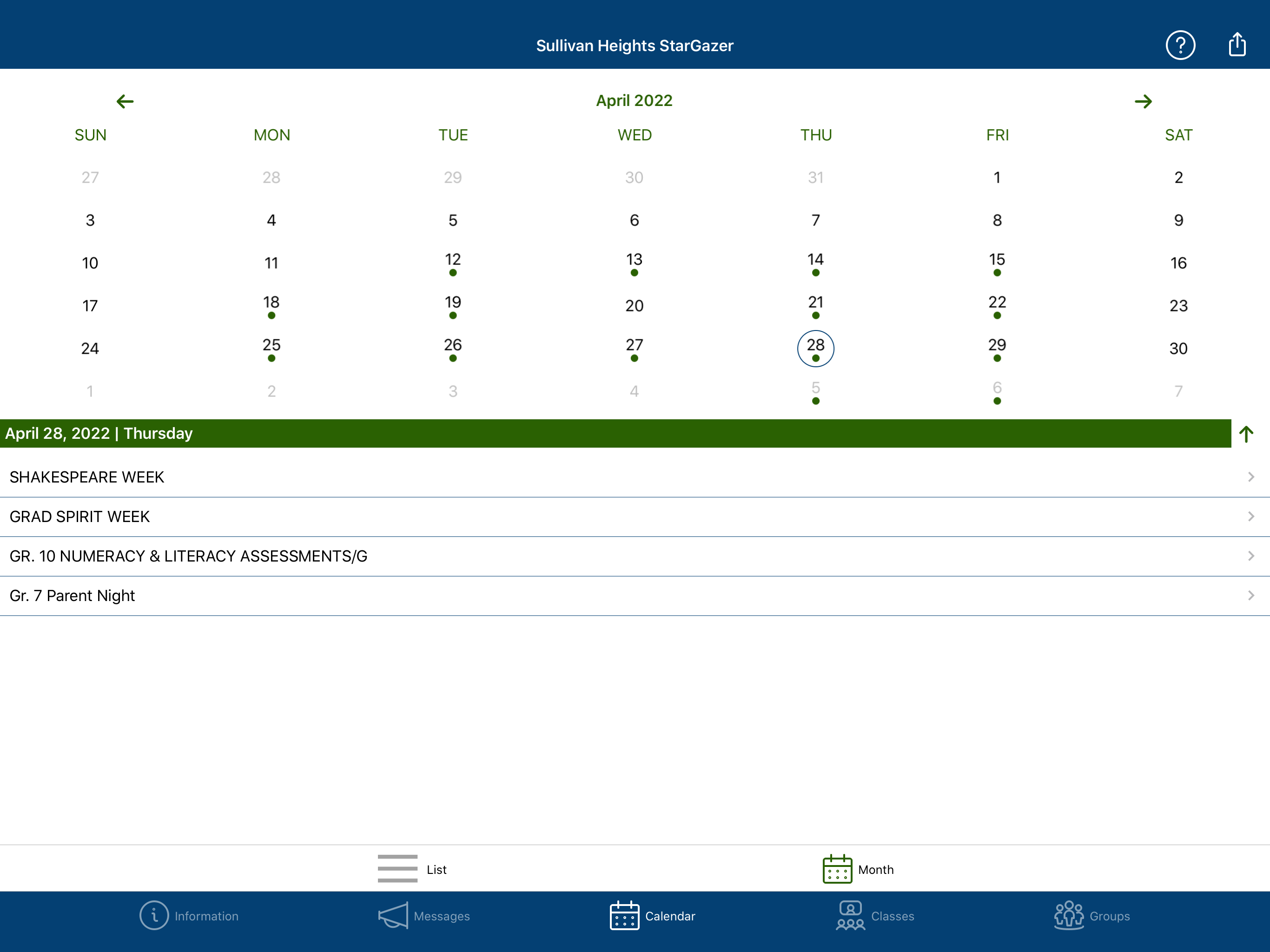1270x952 pixels.
Task: Expand Gr. 7 Parent Night chevron
Action: coord(1250,595)
